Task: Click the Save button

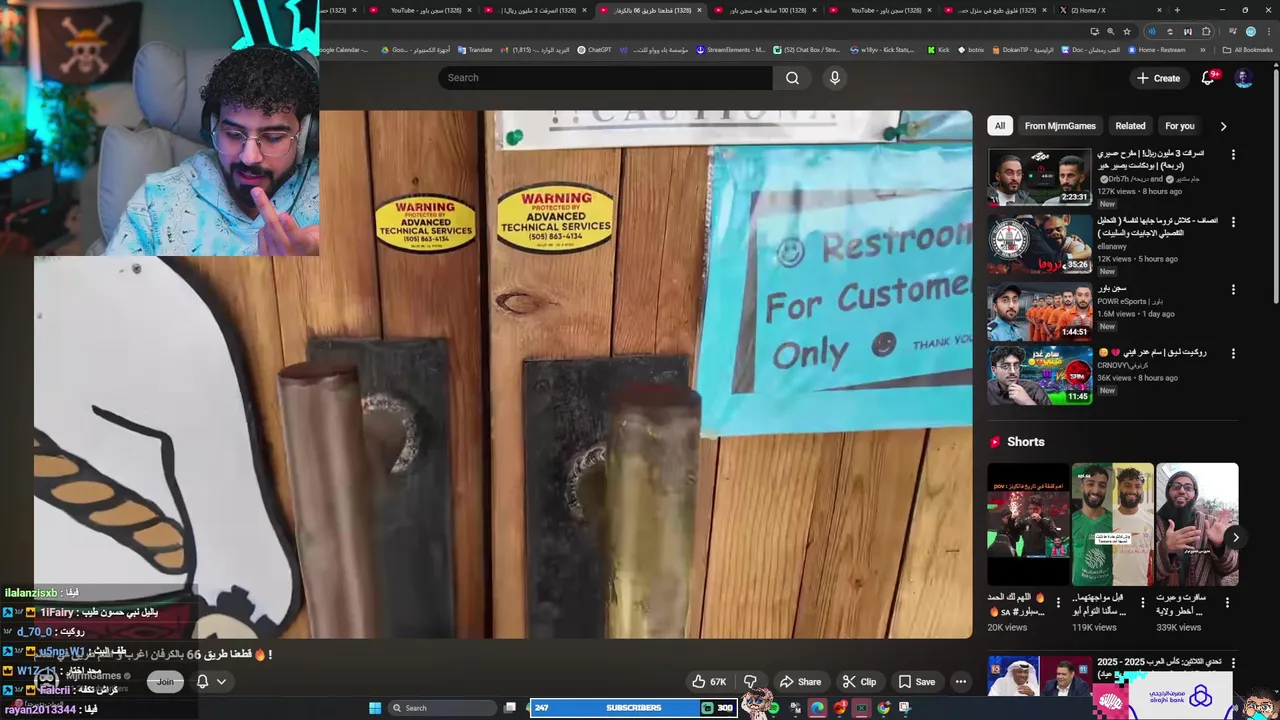Action: pos(917,682)
